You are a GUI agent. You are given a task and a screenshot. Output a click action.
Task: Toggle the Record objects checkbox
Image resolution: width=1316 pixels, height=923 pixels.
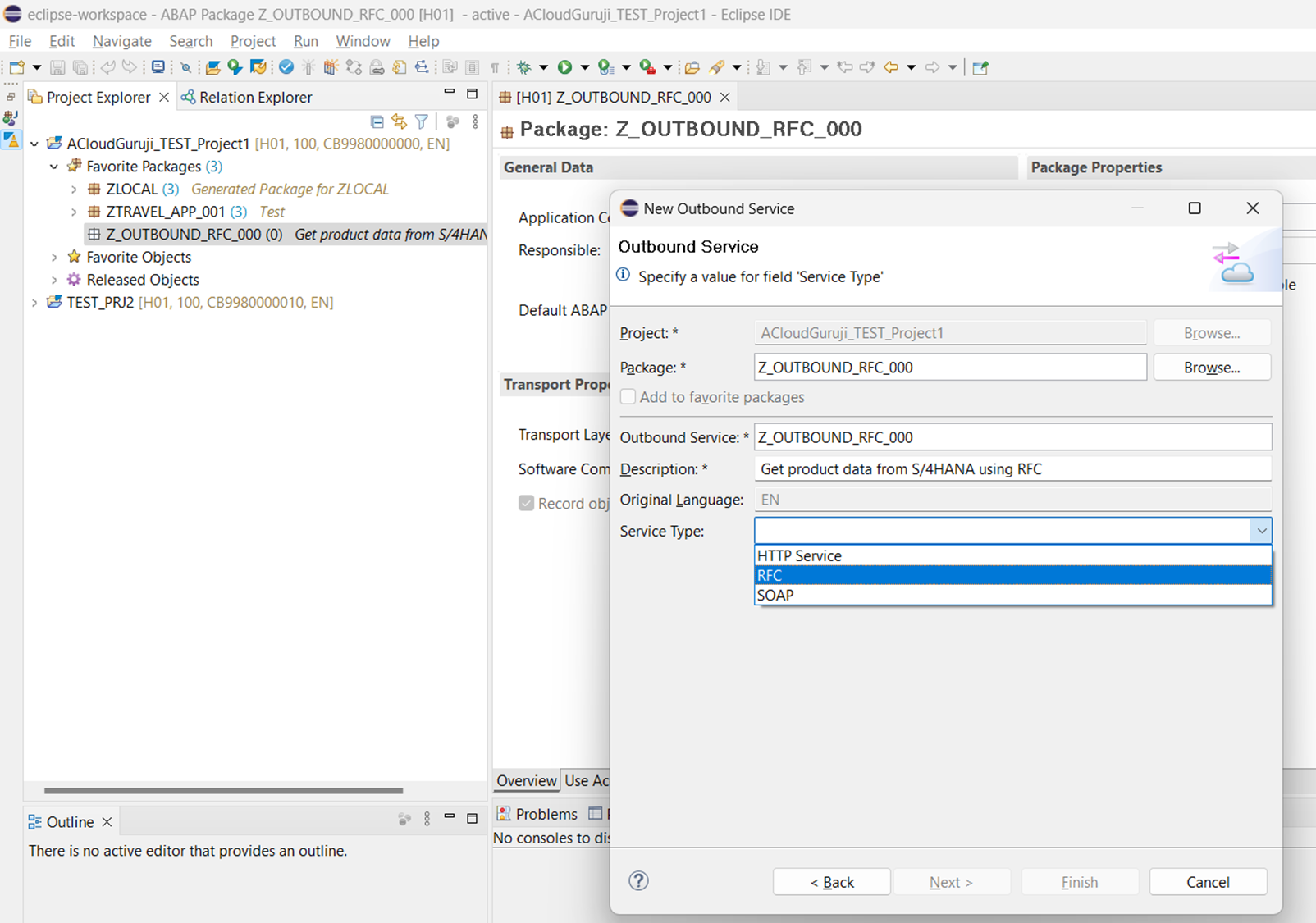[x=527, y=503]
